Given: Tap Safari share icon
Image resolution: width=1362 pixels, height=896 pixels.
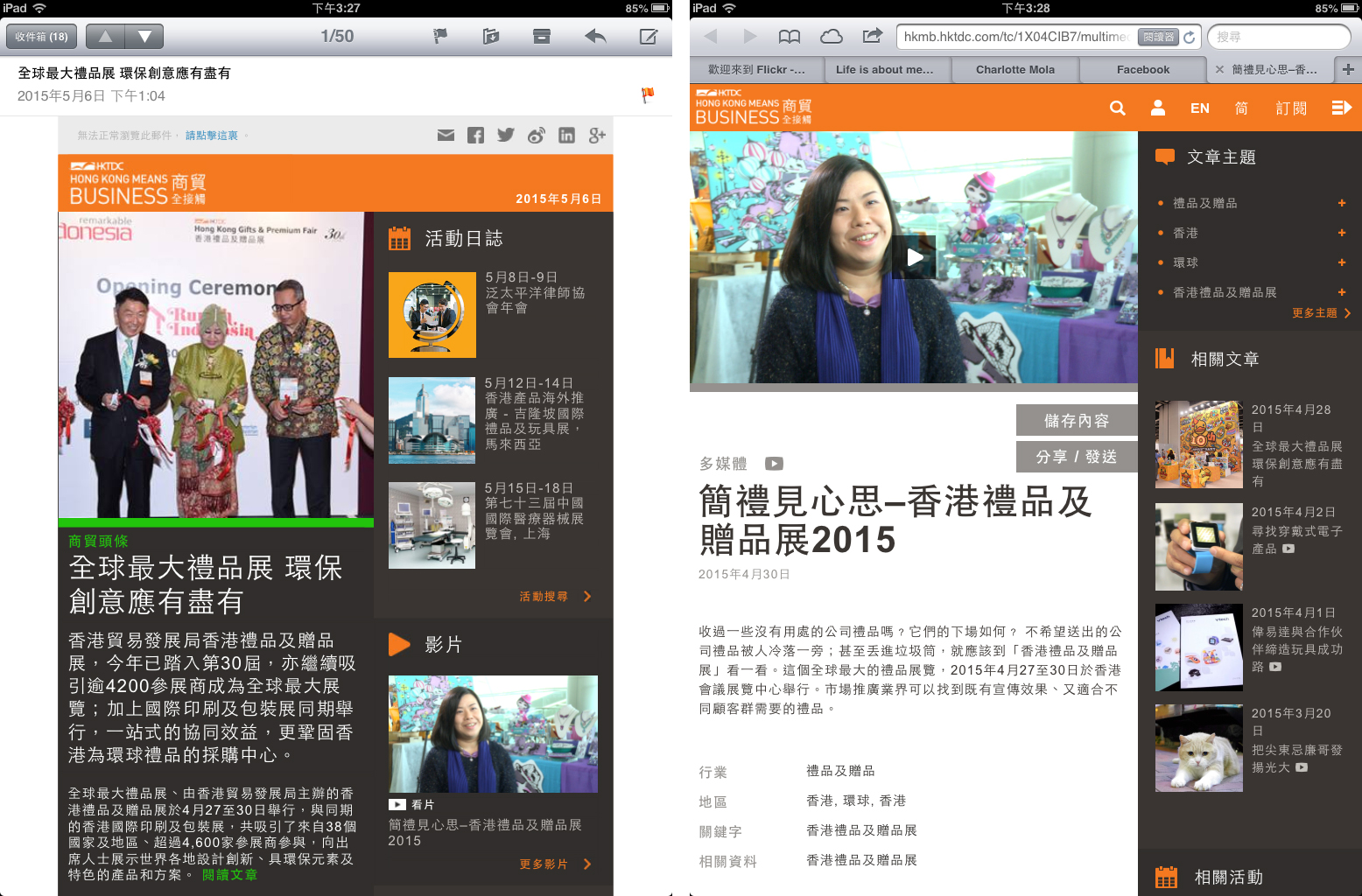Looking at the screenshot, I should point(873,36).
